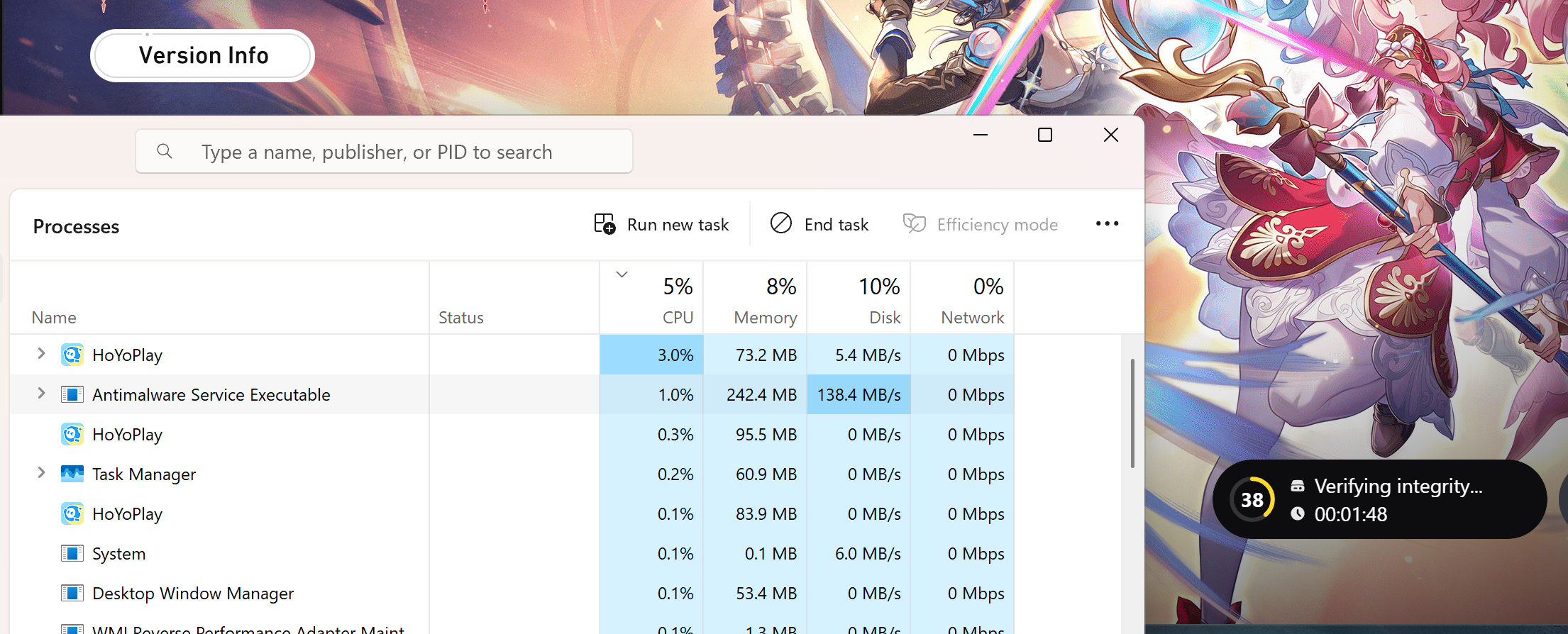Click the process list vertical scrollbar
The width and height of the screenshot is (1568, 634).
point(1132,413)
